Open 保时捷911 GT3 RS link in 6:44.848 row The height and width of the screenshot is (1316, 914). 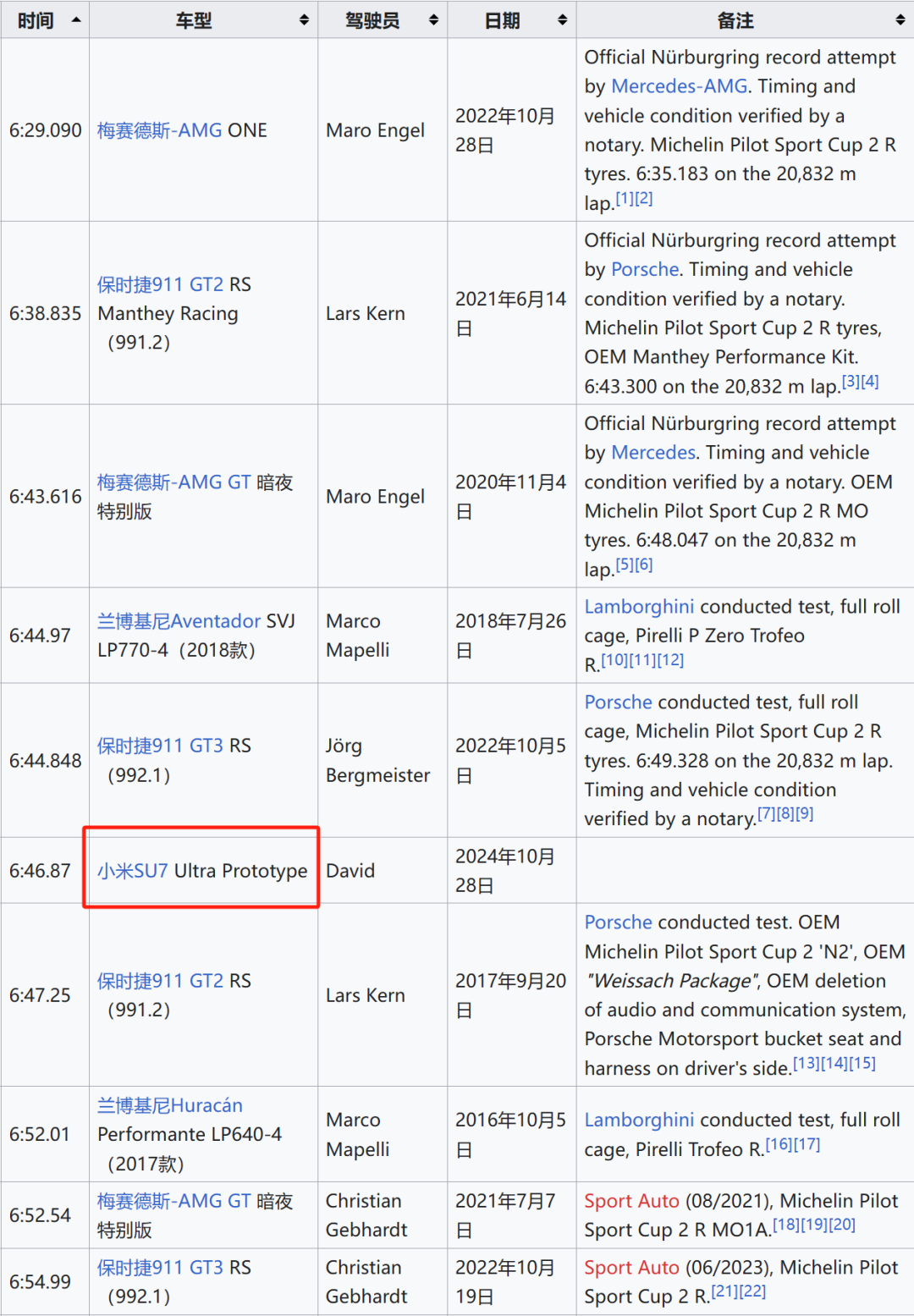(x=161, y=746)
